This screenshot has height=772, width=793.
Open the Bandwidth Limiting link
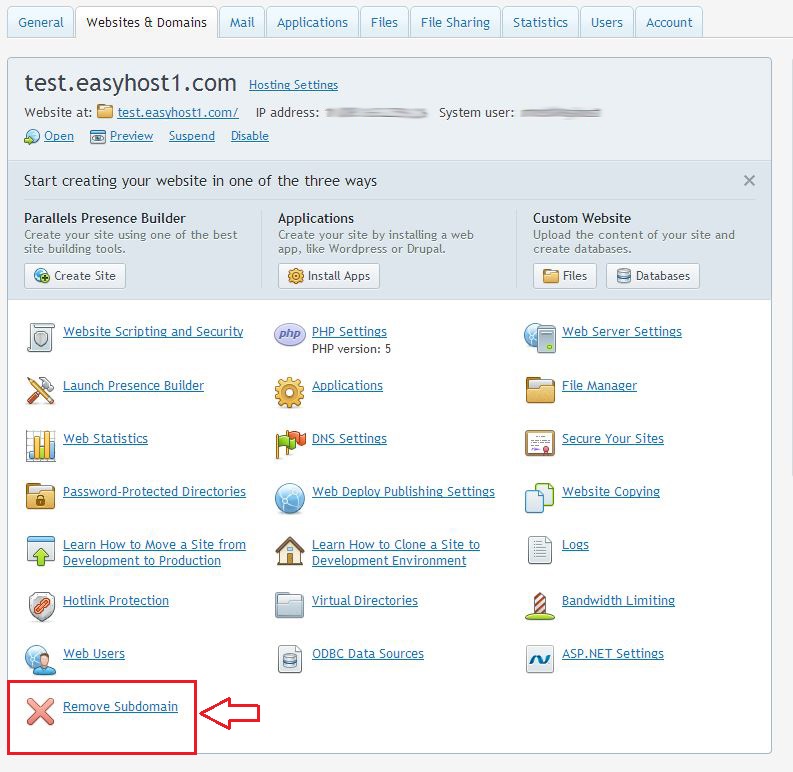coord(619,601)
